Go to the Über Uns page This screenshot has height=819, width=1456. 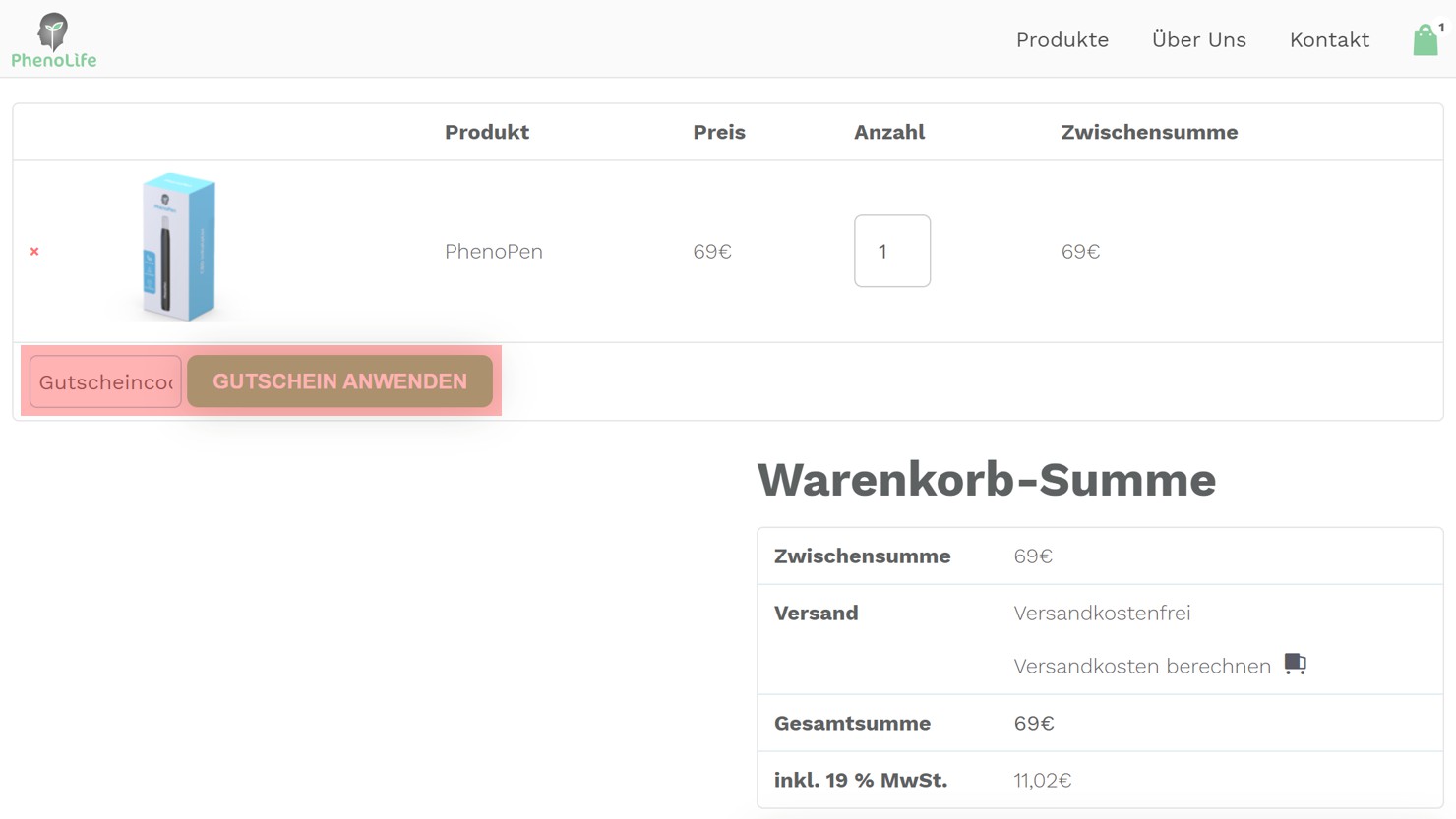[x=1198, y=40]
